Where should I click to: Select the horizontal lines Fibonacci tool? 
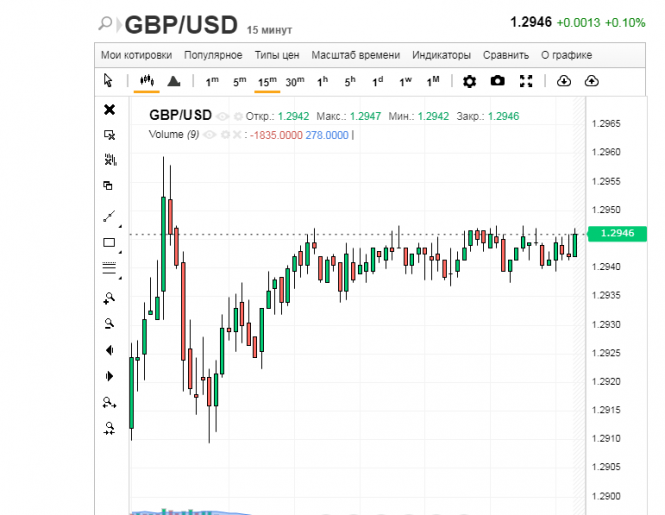[109, 268]
